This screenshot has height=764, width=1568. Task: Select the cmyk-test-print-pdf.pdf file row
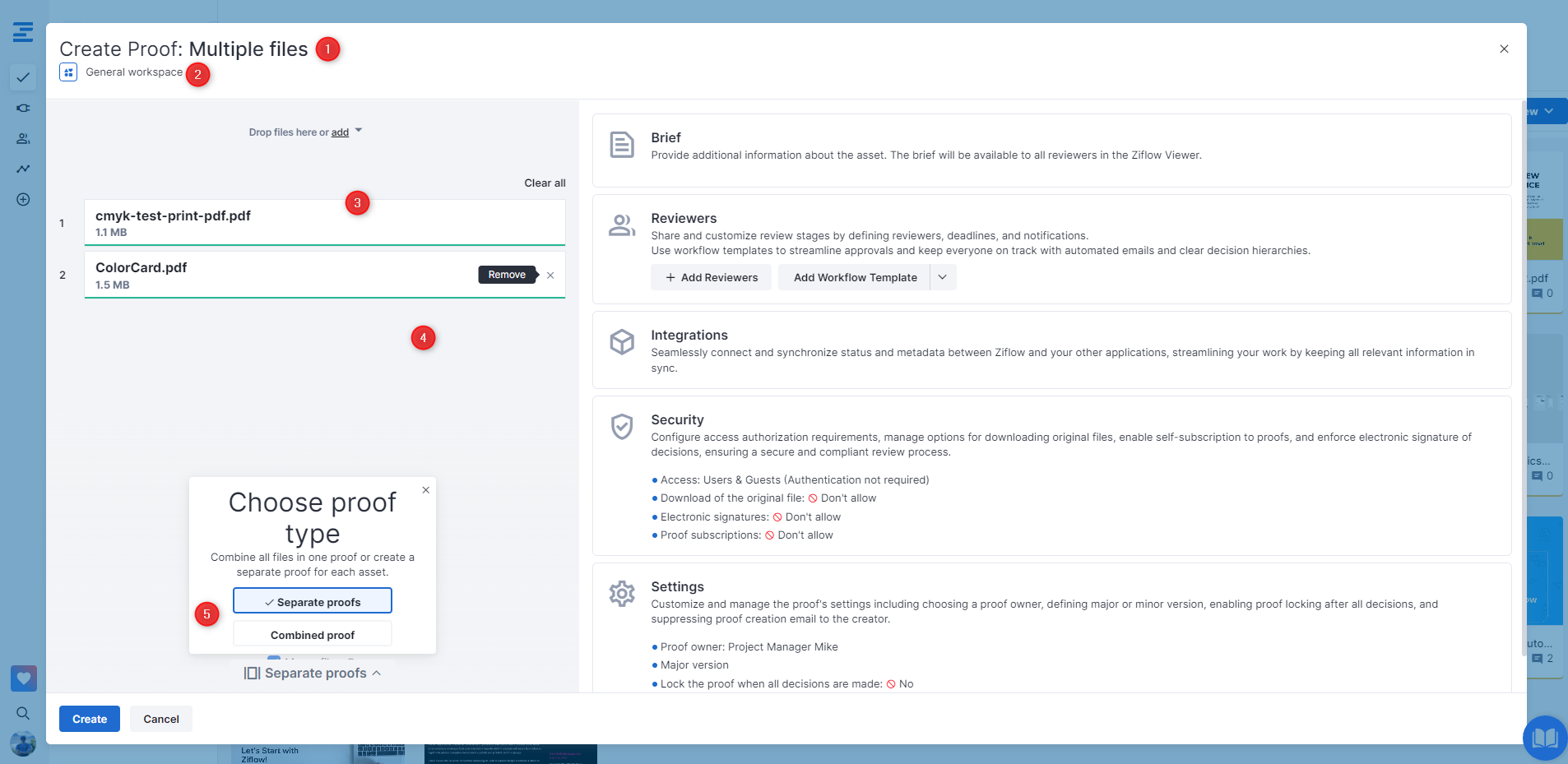click(324, 222)
